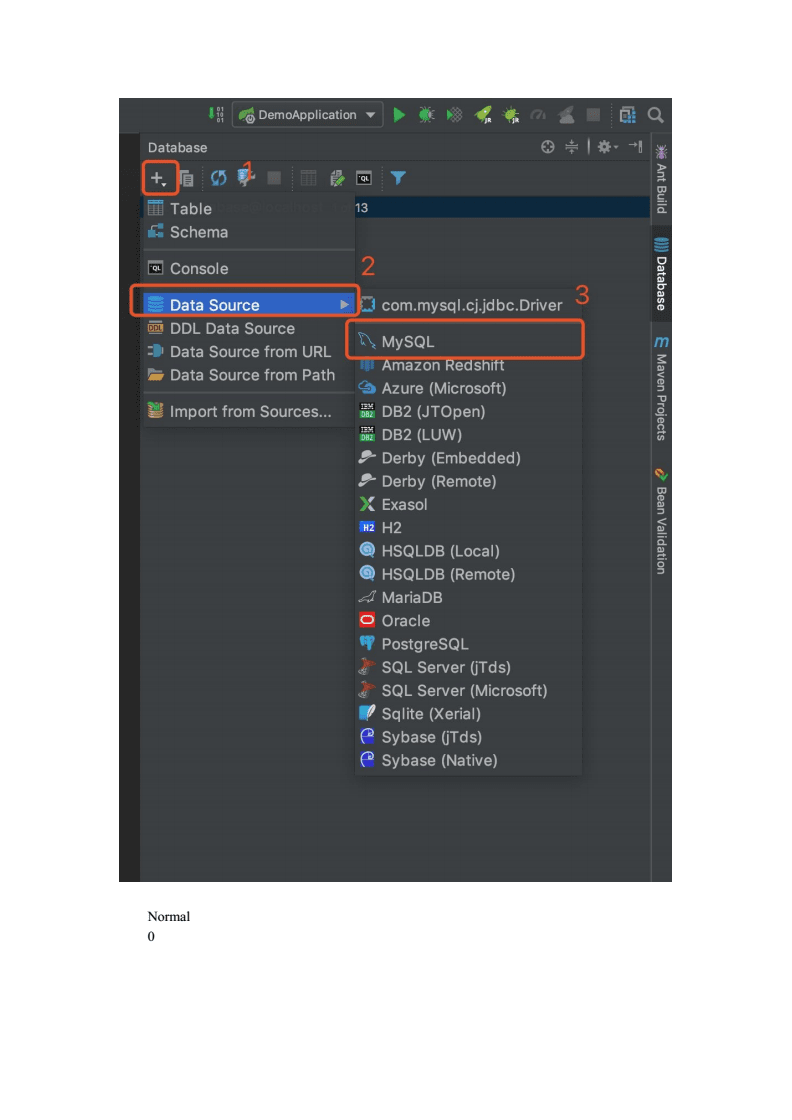Image resolution: width=792 pixels, height=1120 pixels.
Task: Select HSQLDB (Local) data source
Action: coord(468,551)
